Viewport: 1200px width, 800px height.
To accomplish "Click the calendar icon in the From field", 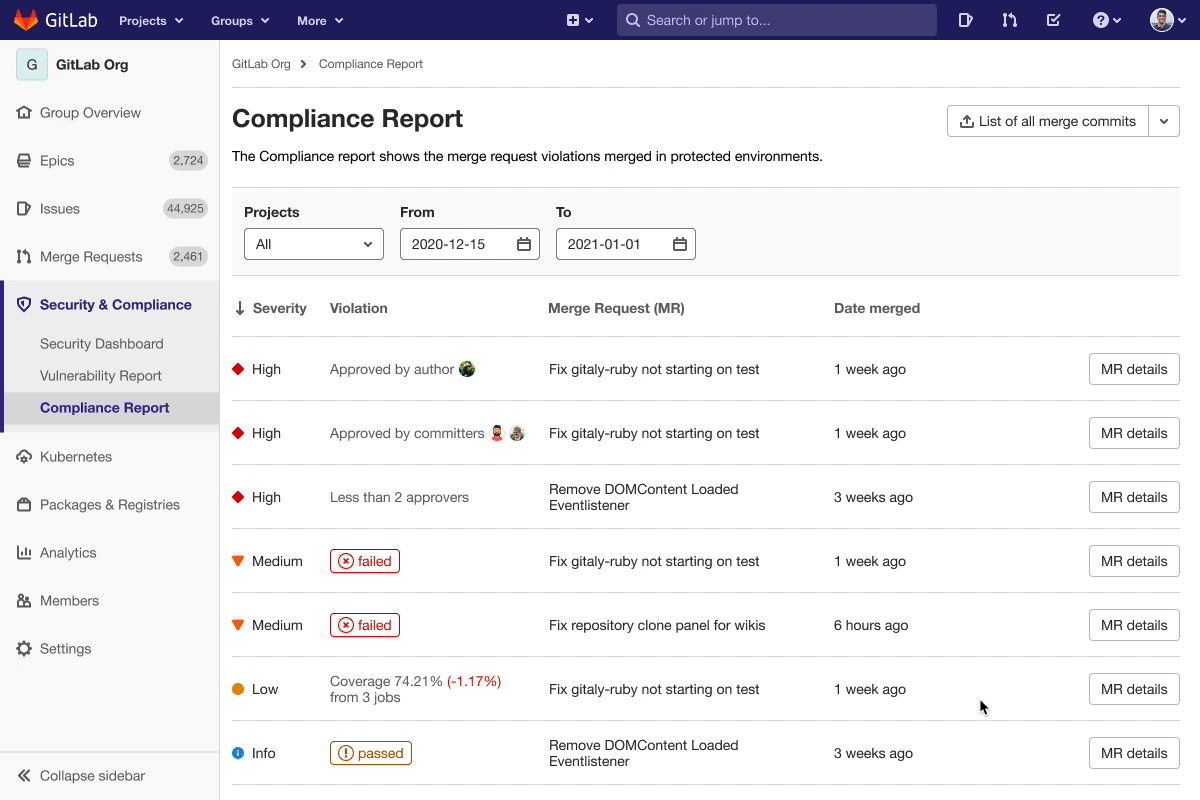I will coord(524,243).
